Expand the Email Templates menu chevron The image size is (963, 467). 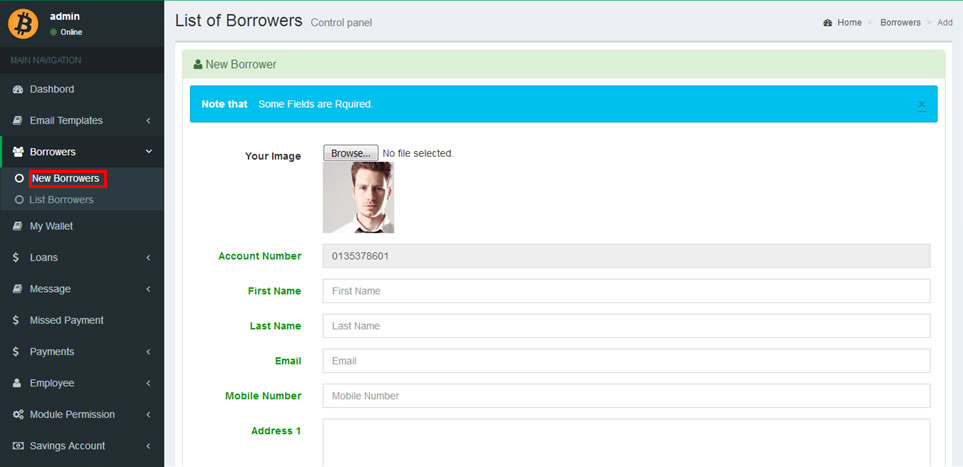click(x=148, y=121)
